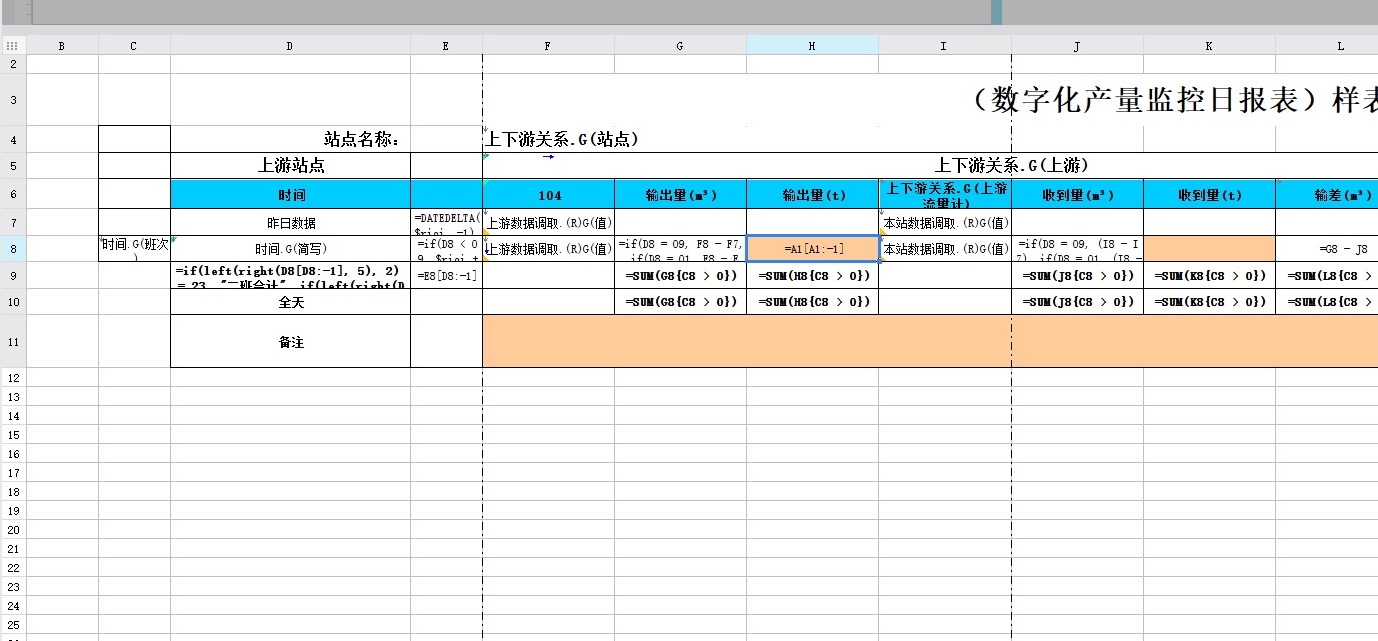Screen dimensions: 1378x641
Task: Click the 时间.G(班次) cell in column C
Action: click(134, 248)
